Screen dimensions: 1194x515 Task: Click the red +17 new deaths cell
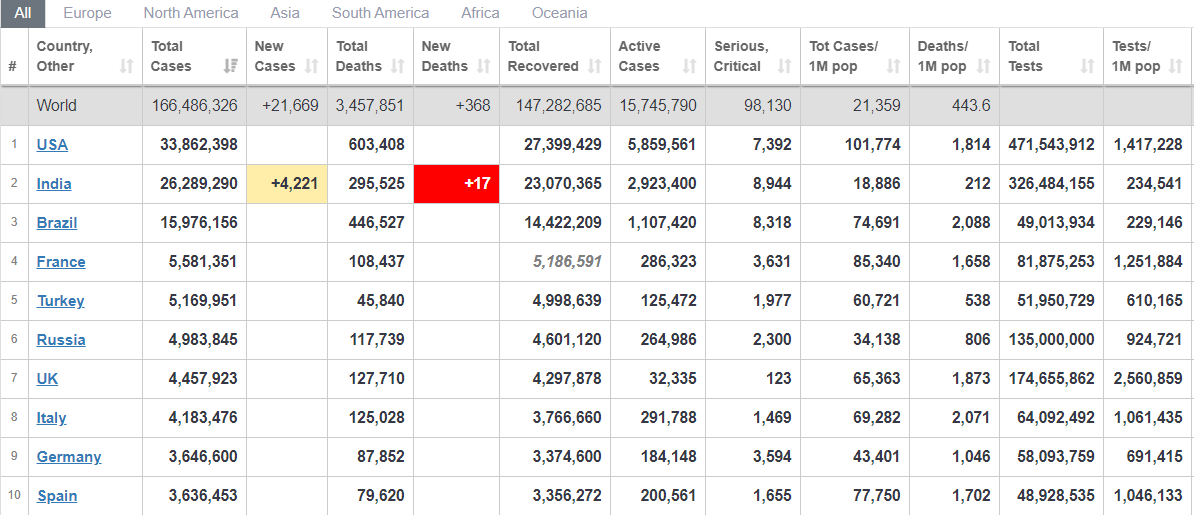click(456, 184)
